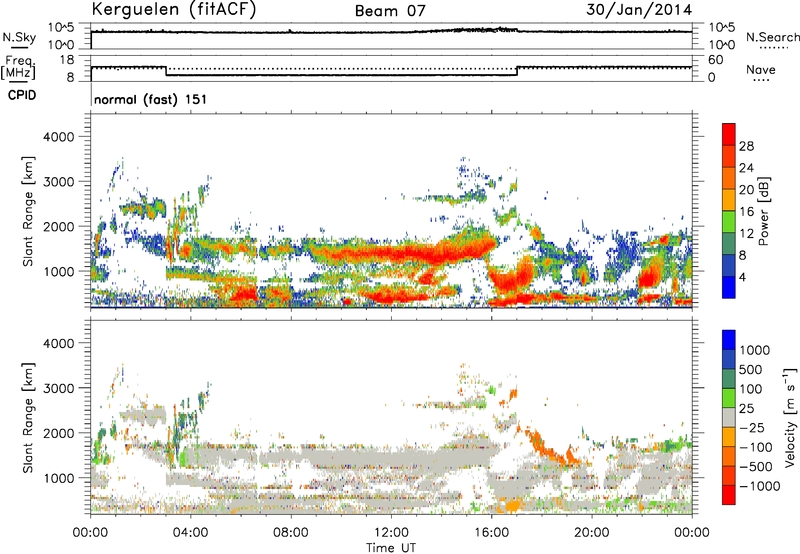Image resolution: width=800 pixels, height=554 pixels.
Task: Select the date text '30/Jan/2014'
Action: tap(639, 10)
